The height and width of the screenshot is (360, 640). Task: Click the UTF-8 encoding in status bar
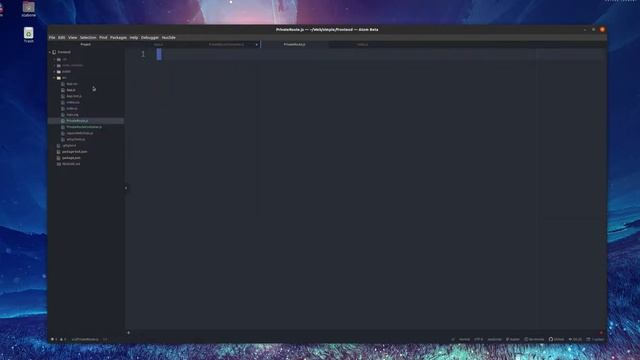pyautogui.click(x=478, y=339)
